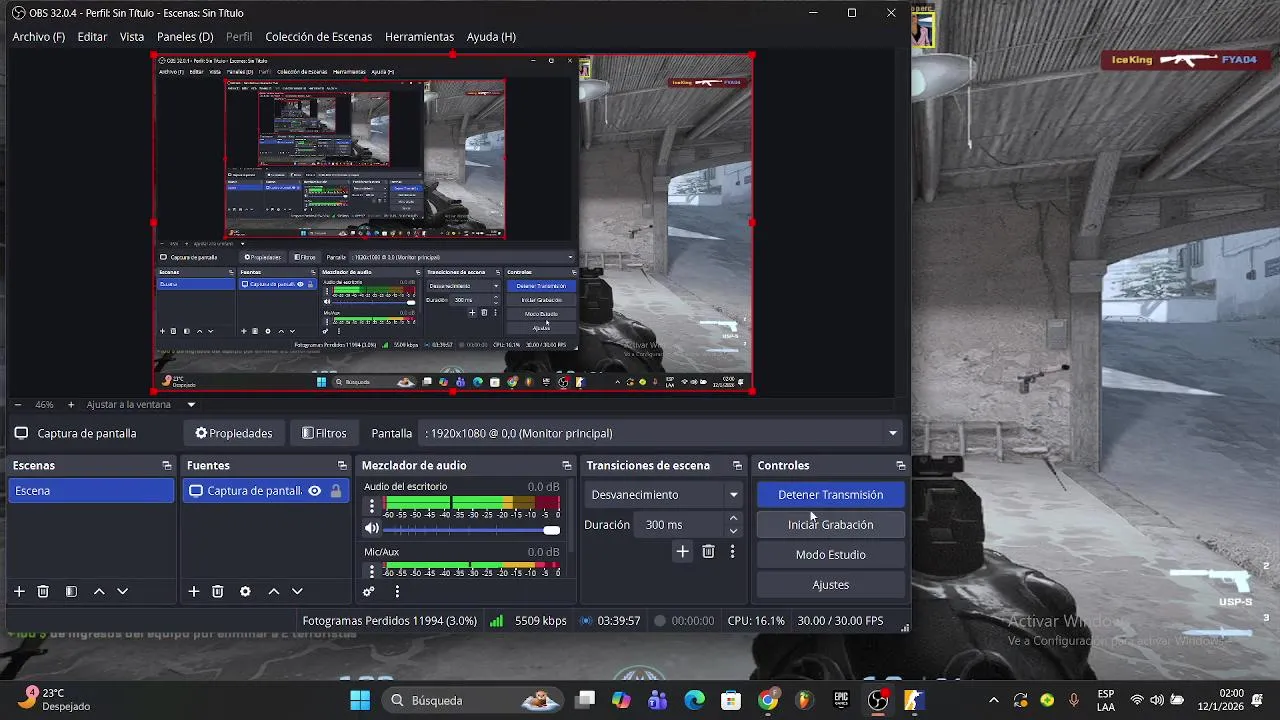Image resolution: width=1280 pixels, height=720 pixels.
Task: Open Archivo (F) menu
Action: (38, 37)
